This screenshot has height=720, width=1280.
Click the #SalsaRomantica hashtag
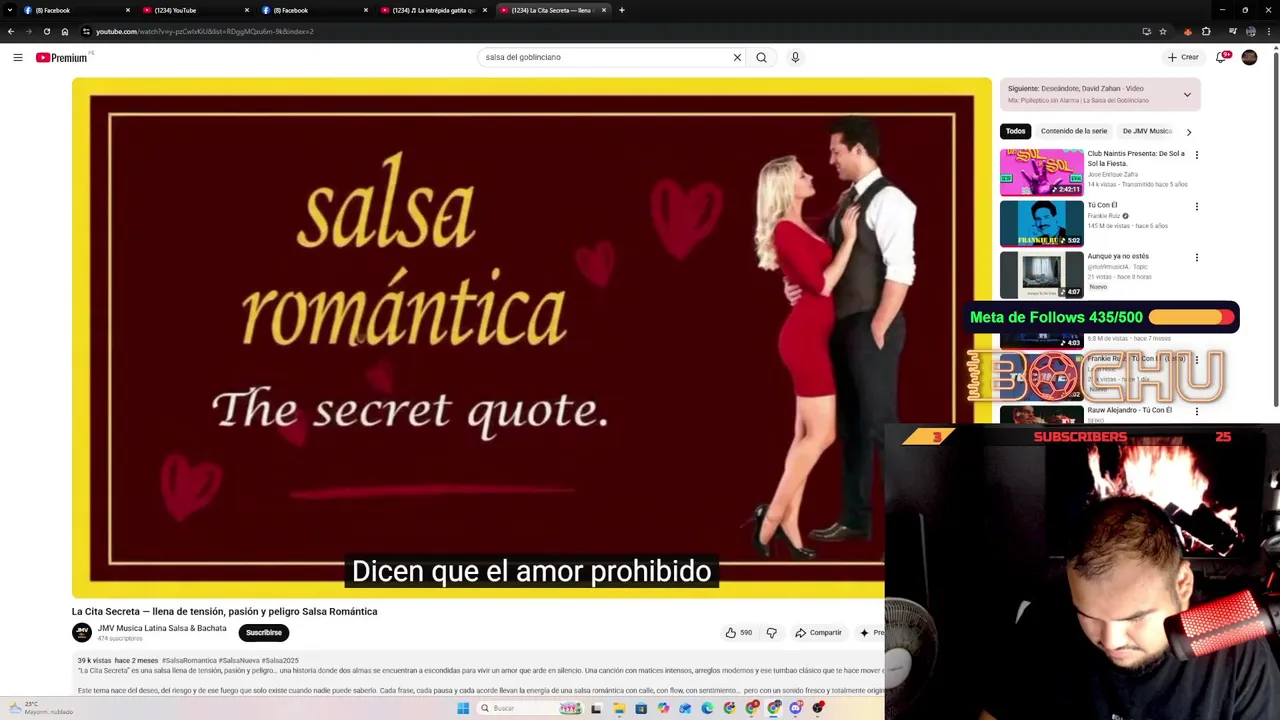(189, 660)
